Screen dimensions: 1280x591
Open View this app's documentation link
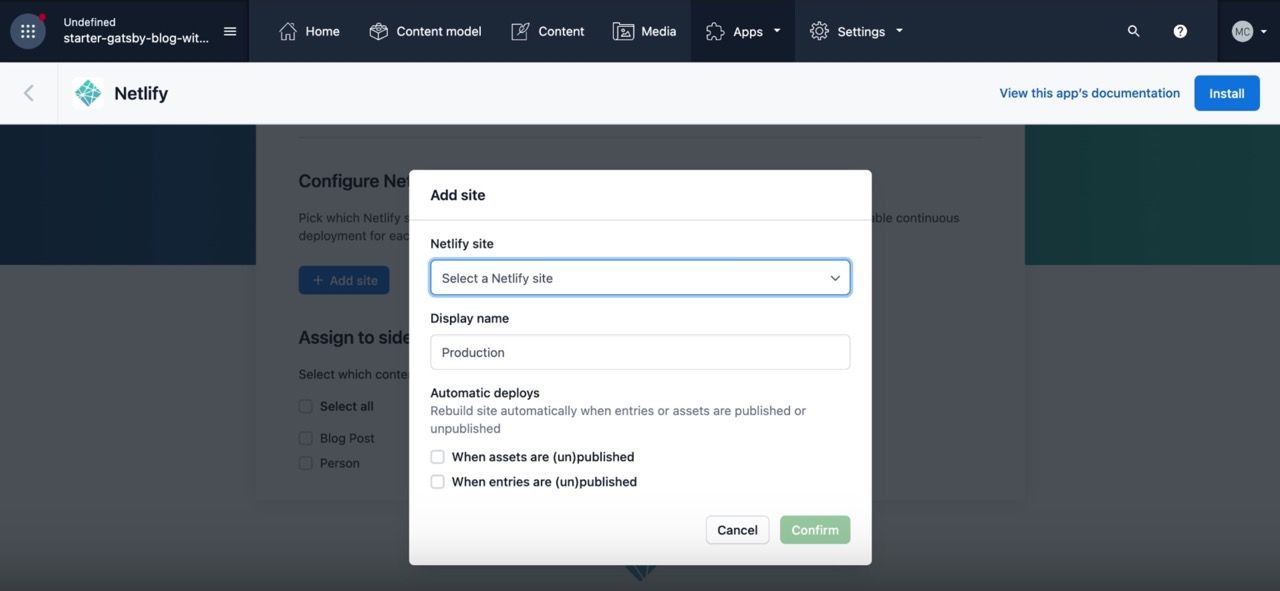1090,93
